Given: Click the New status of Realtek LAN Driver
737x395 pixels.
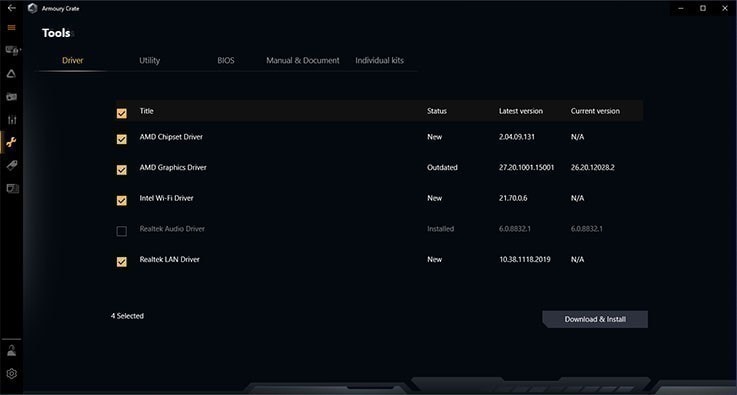Looking at the screenshot, I should tap(434, 259).
